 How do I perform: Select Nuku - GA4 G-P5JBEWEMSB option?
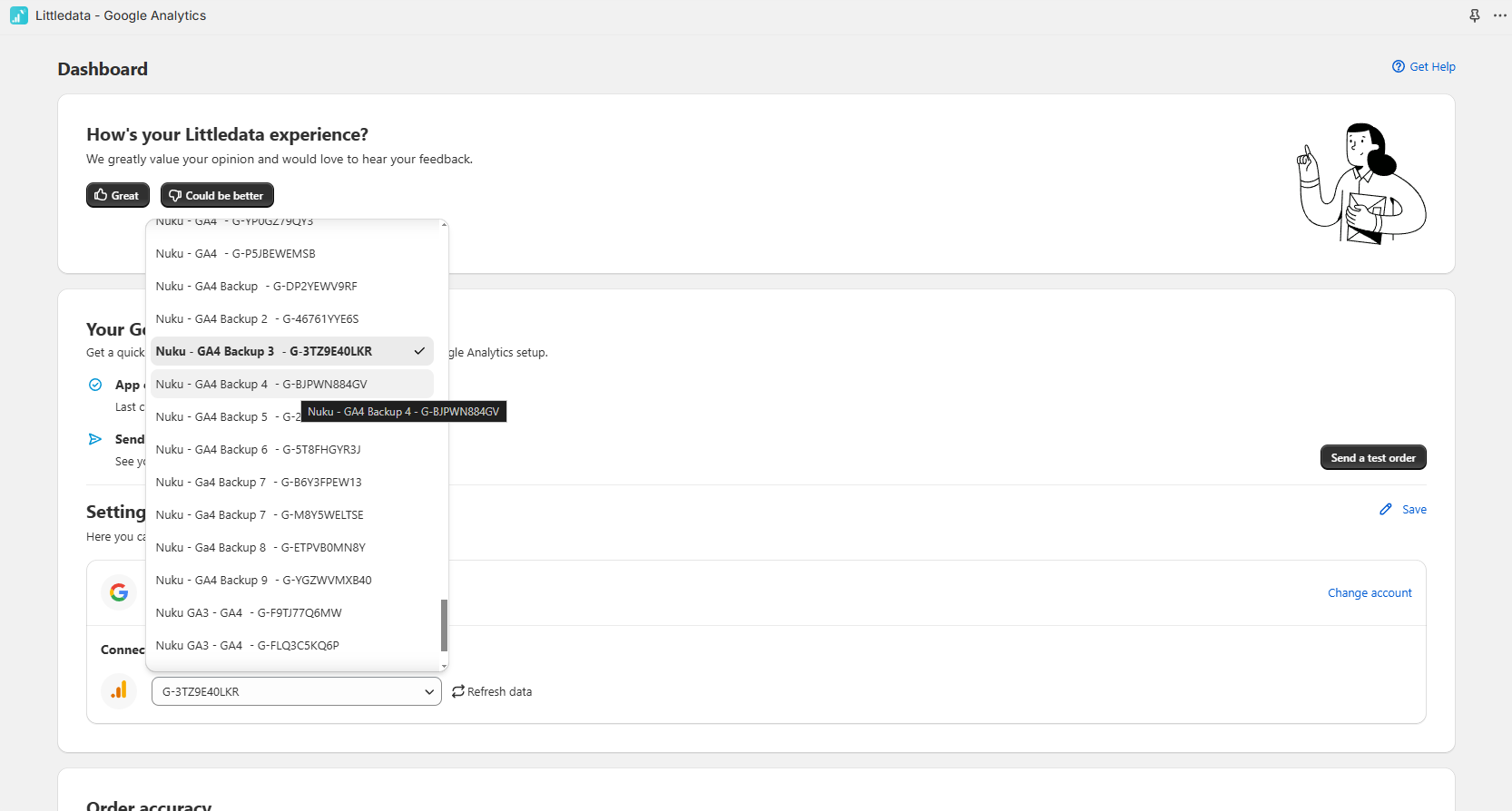click(x=292, y=253)
